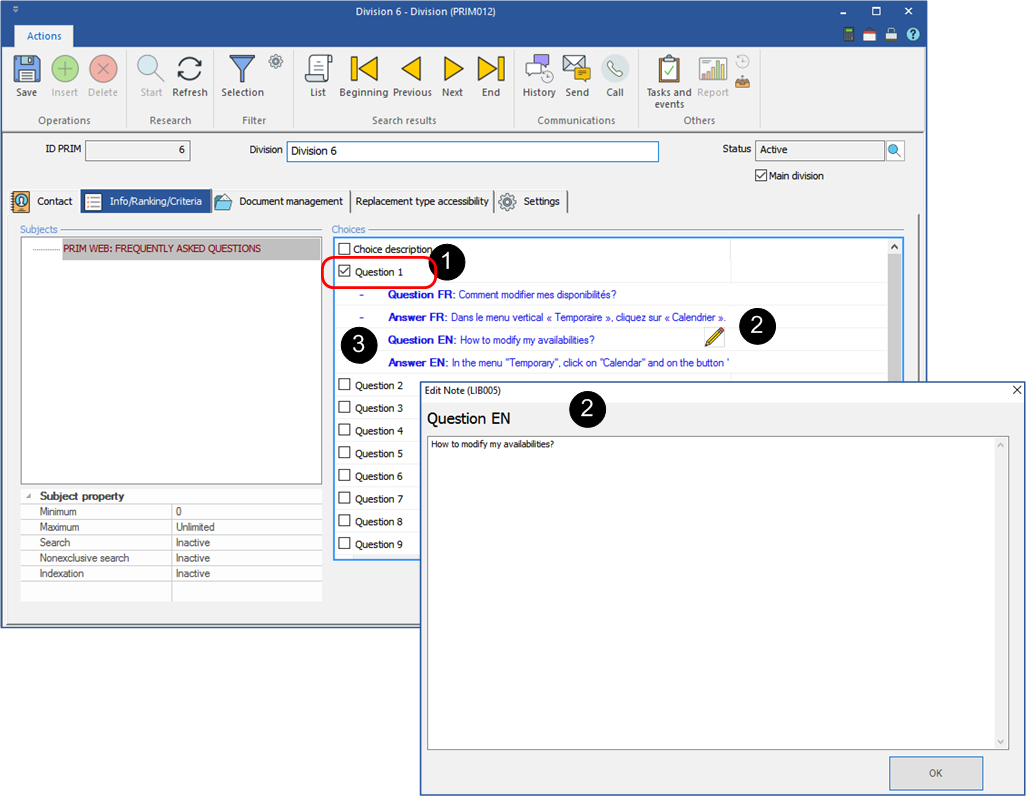Check Question 6 checkbox

click(x=344, y=475)
